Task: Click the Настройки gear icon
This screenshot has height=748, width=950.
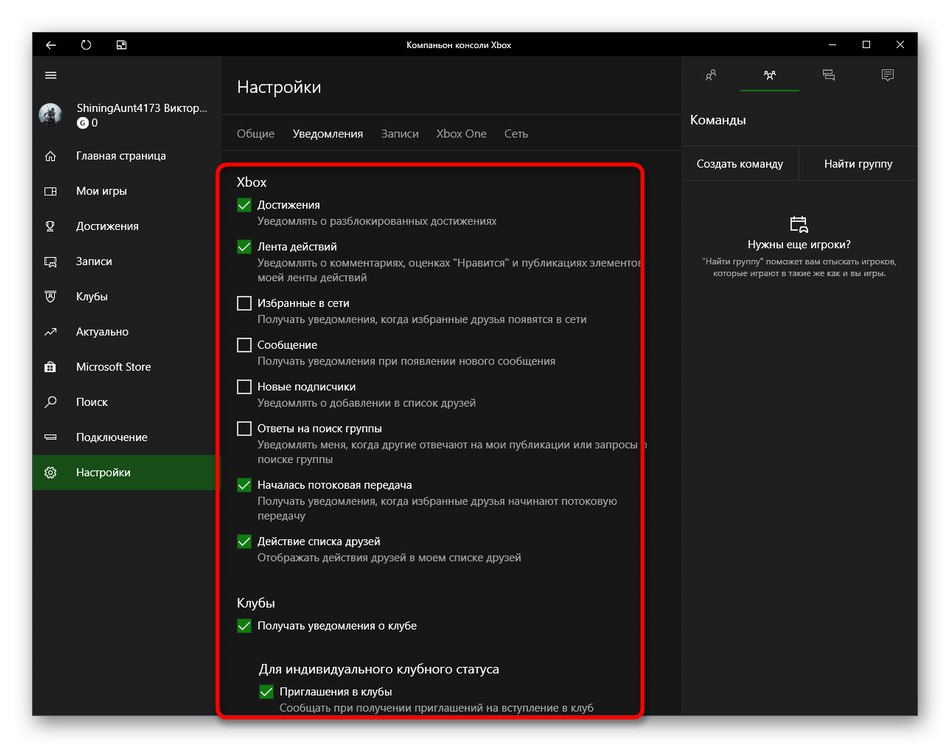Action: (50, 472)
